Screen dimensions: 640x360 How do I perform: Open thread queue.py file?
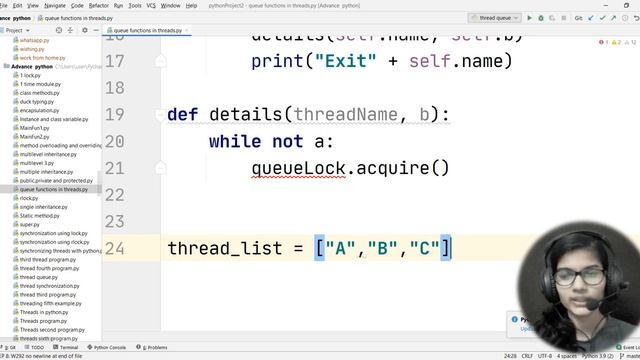(36, 277)
